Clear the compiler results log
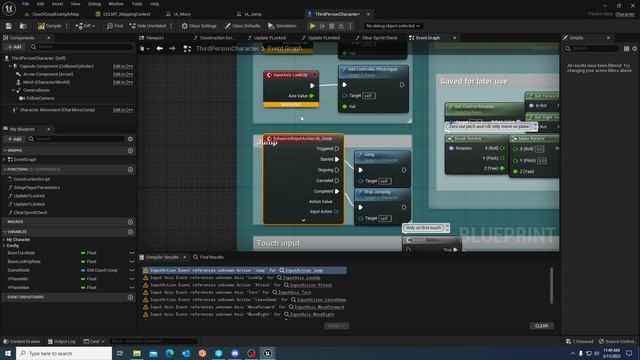The width and height of the screenshot is (640, 360). tap(542, 326)
